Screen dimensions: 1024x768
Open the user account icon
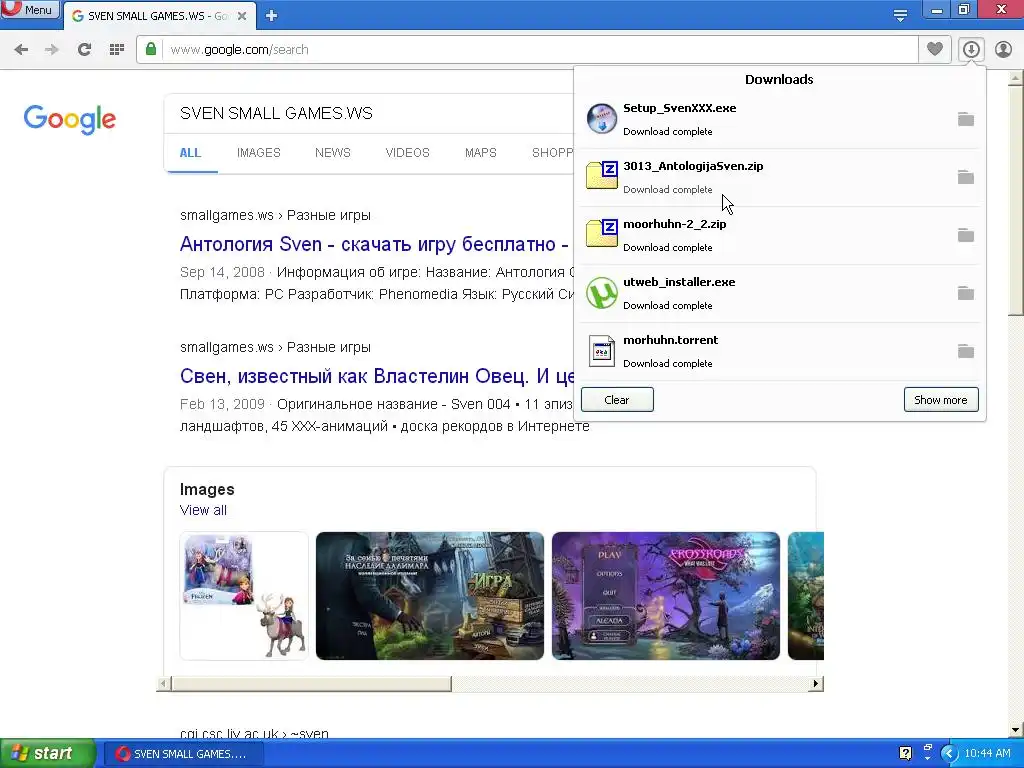click(1003, 49)
